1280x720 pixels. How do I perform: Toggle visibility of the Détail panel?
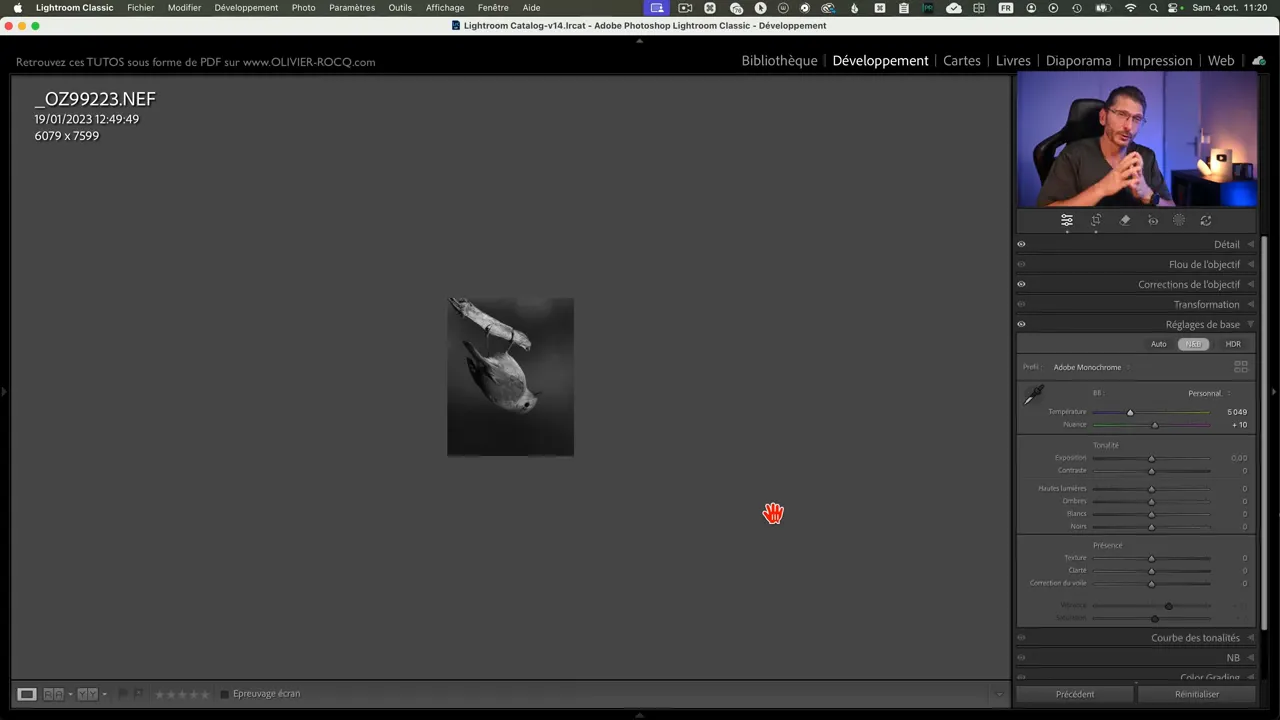click(x=1021, y=244)
